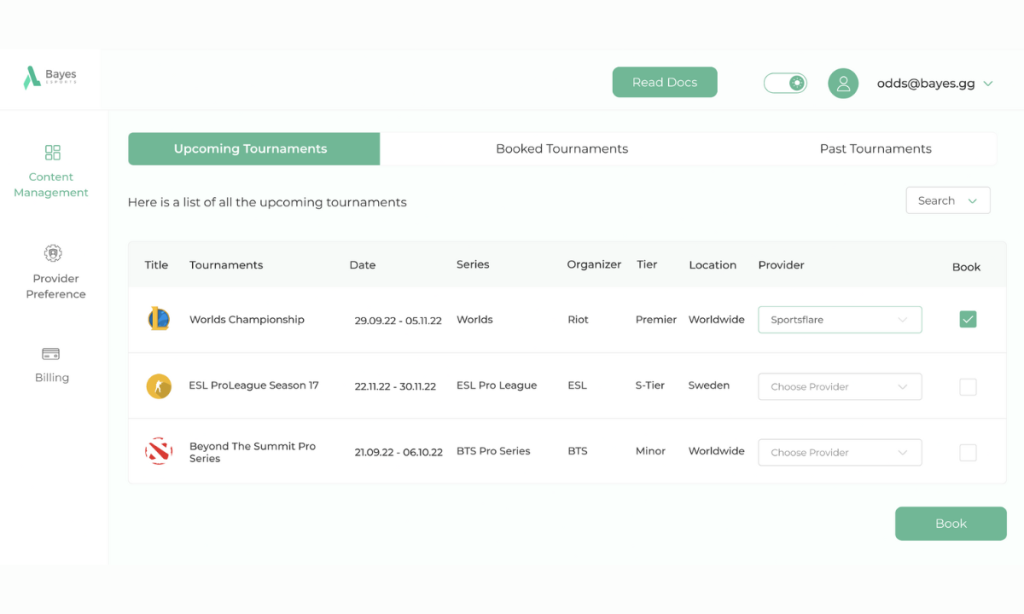
Task: Open Billing section label
Action: tap(52, 378)
